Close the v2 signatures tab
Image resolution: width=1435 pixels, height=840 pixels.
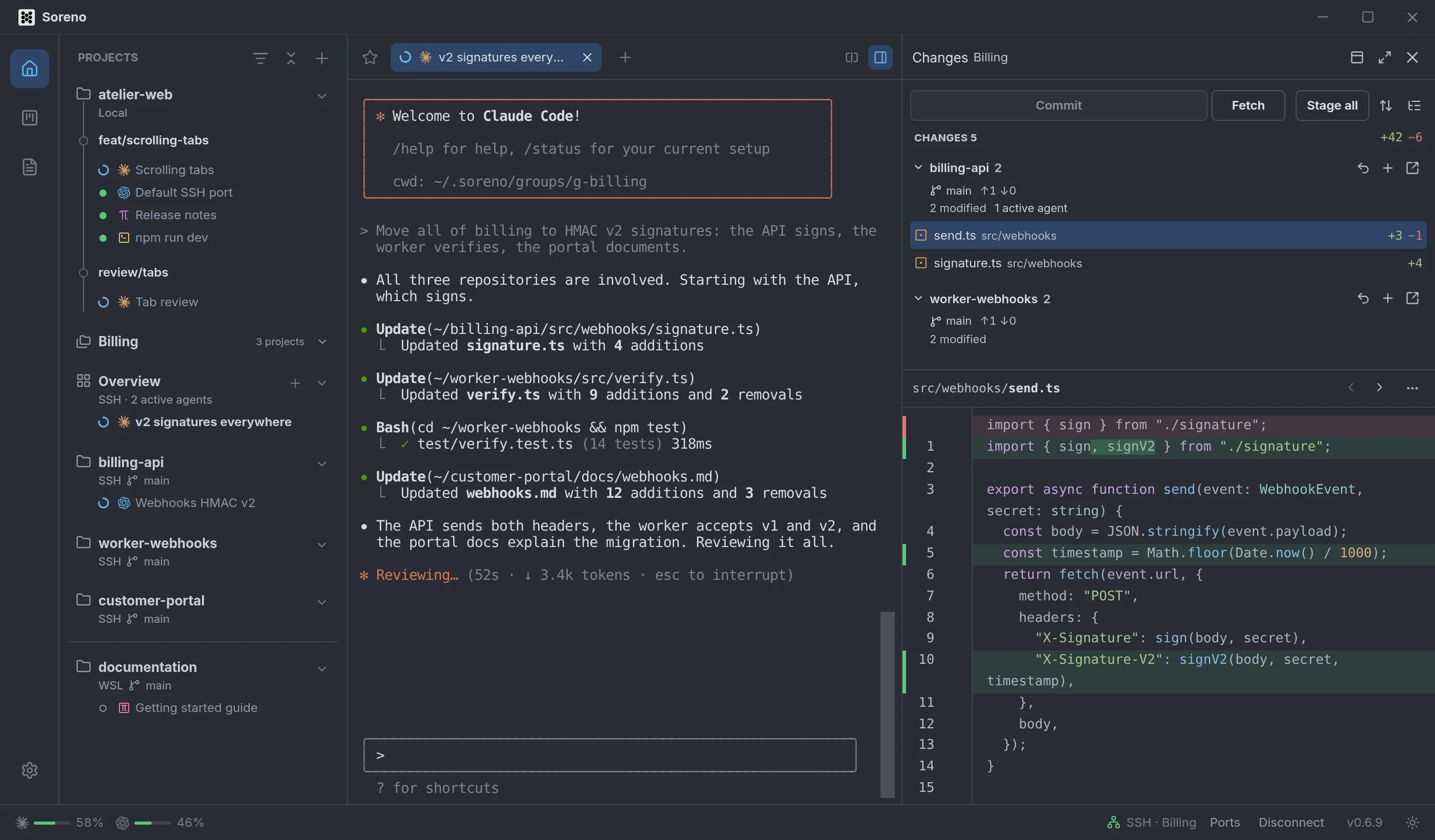pyautogui.click(x=587, y=57)
